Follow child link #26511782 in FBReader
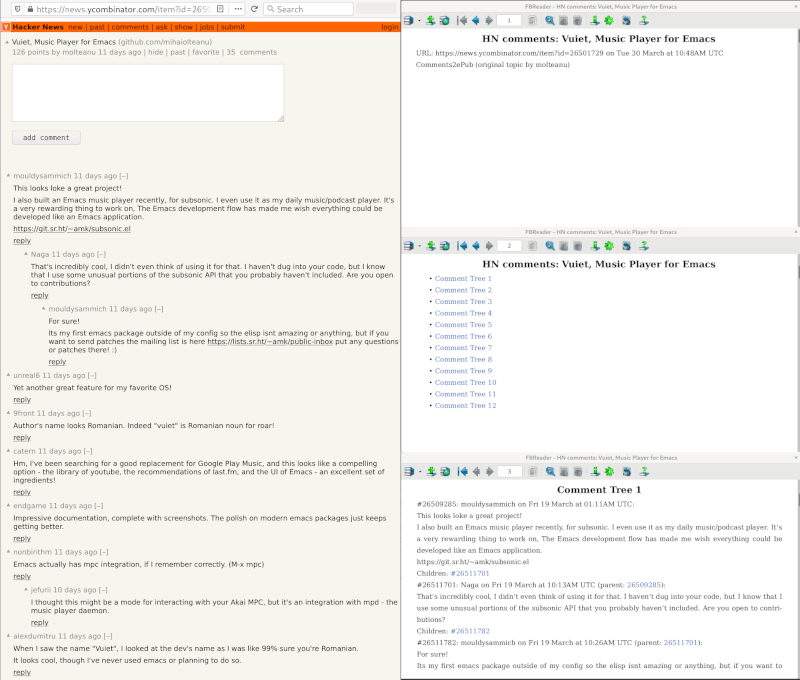This screenshot has width=800, height=680. (x=470, y=631)
